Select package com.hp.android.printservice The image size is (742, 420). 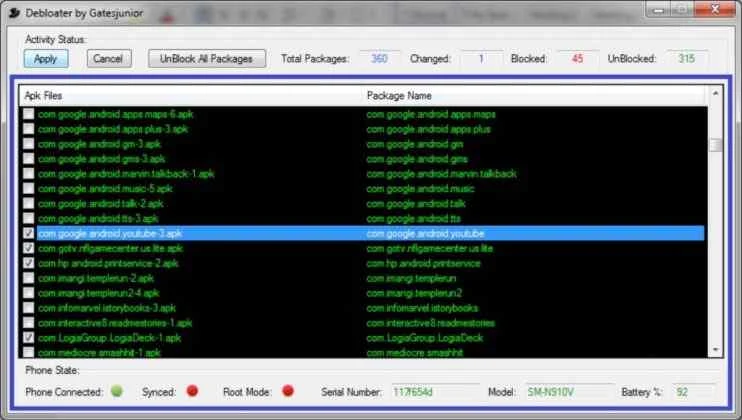pos(424,263)
